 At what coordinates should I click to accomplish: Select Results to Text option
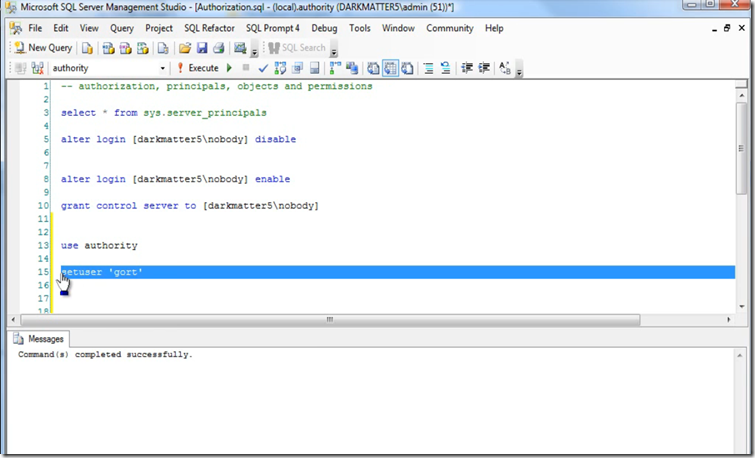pos(373,68)
